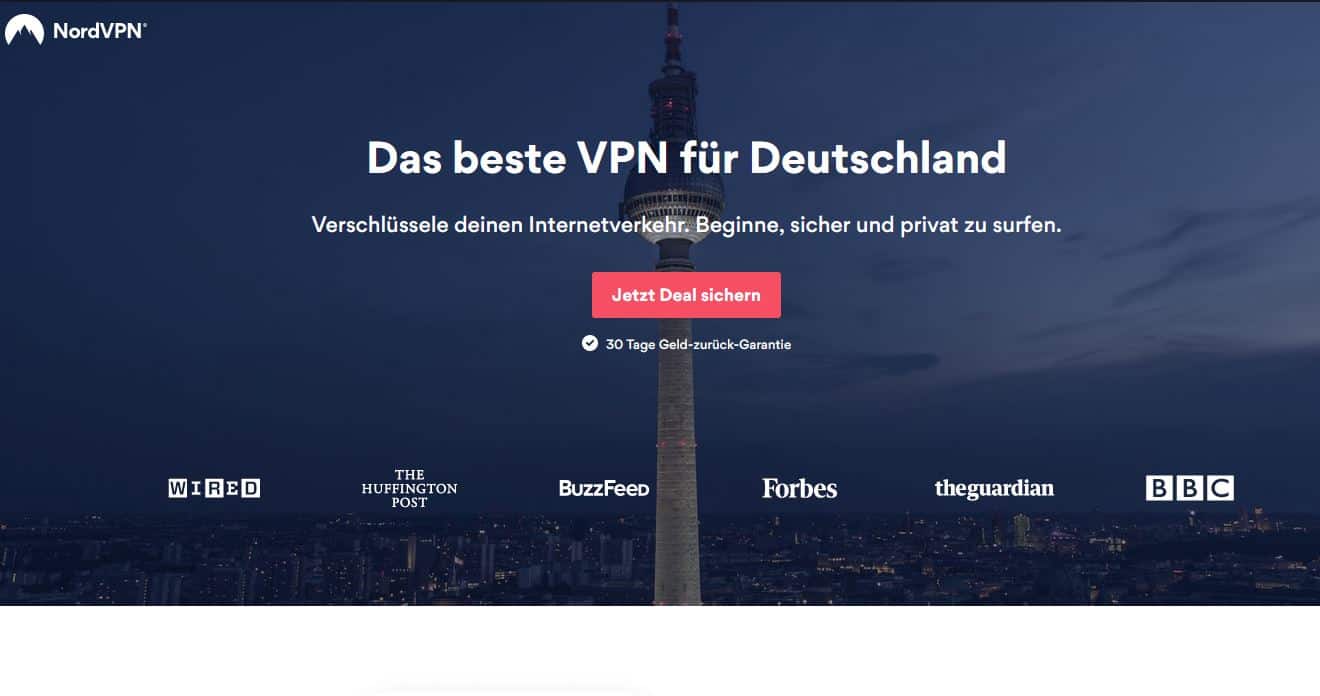
Task: Click the NordVPN mountain logo icon
Action: pyautogui.click(x=24, y=30)
